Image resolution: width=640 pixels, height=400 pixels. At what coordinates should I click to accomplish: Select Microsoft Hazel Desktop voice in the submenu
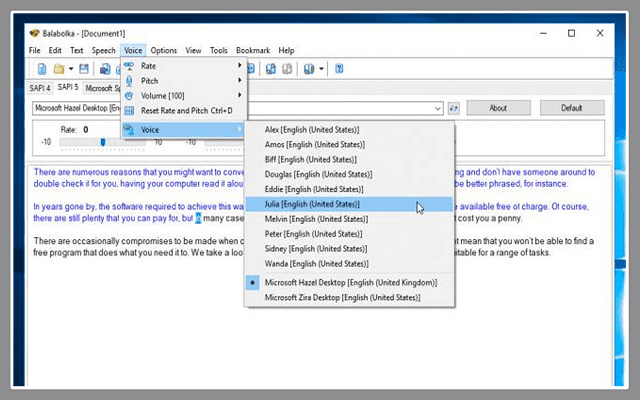[x=350, y=283]
